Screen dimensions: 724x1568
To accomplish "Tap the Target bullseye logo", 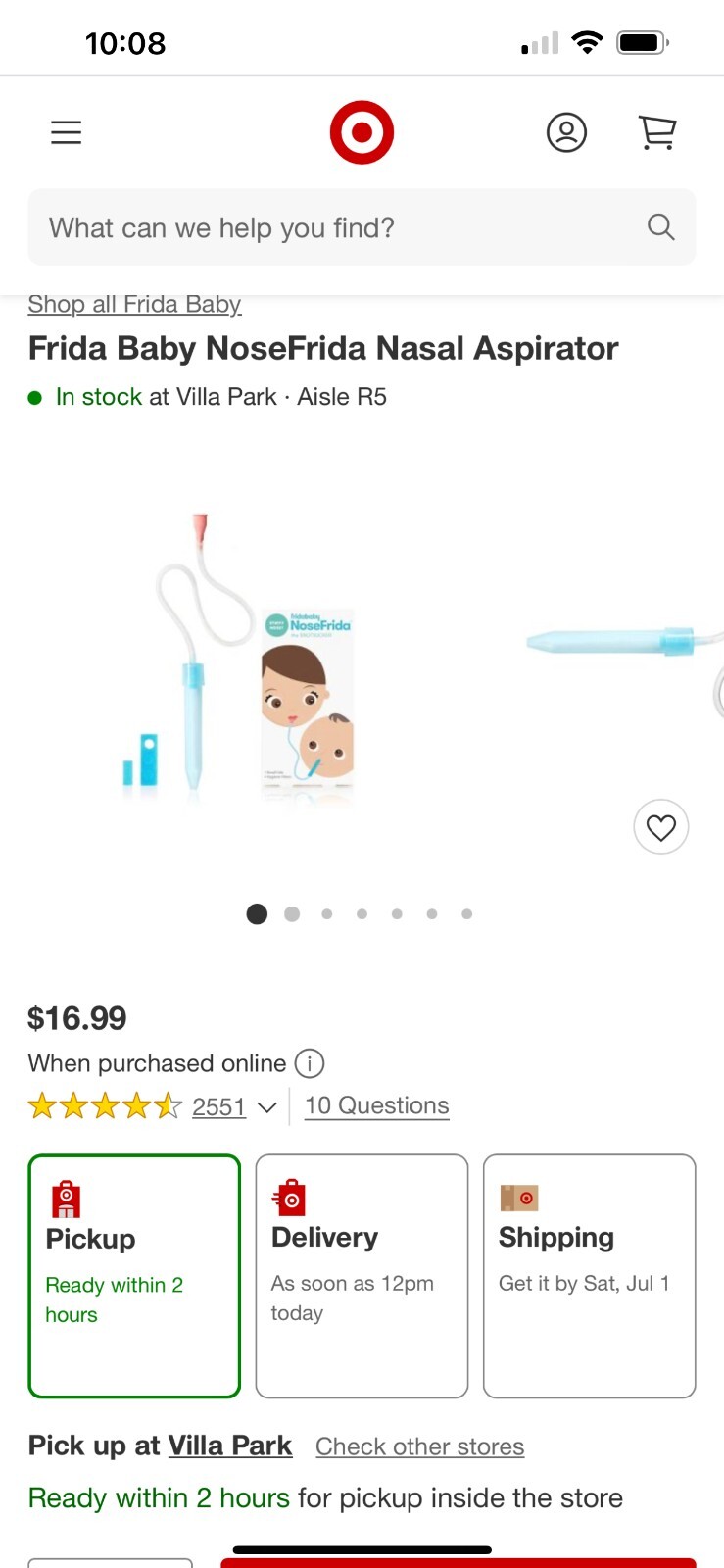I will click(362, 132).
